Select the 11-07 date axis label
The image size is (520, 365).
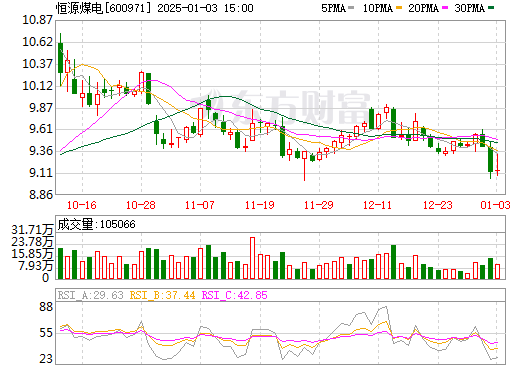[x=200, y=205]
